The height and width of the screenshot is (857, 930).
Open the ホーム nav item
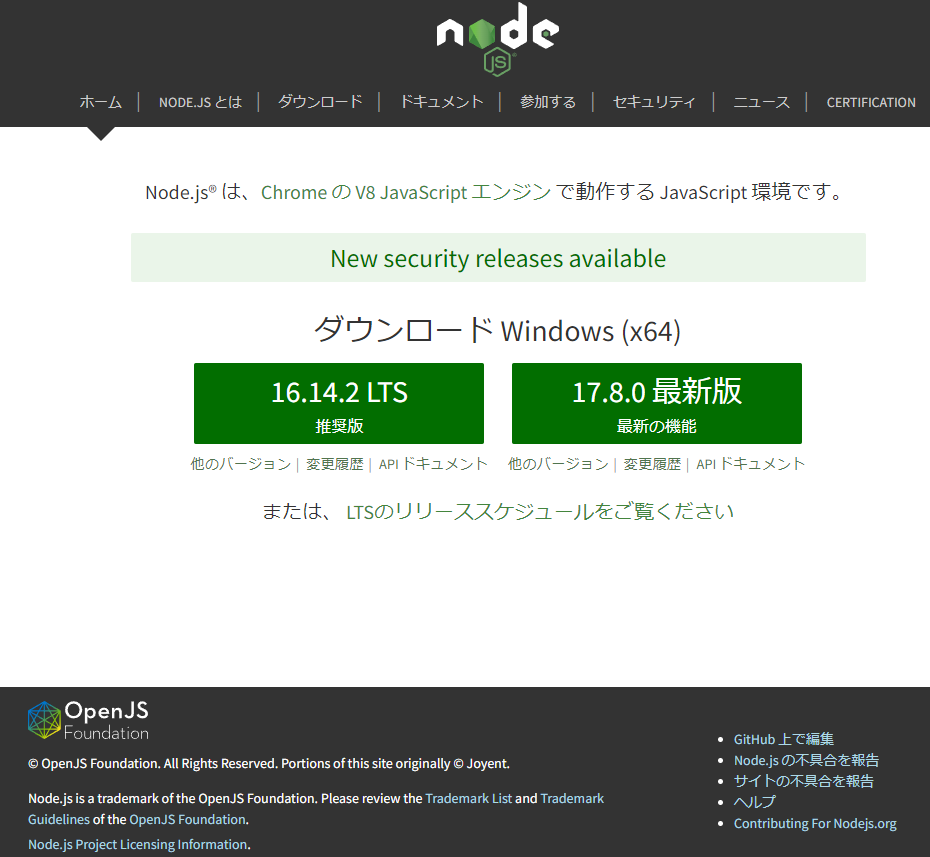tap(101, 102)
